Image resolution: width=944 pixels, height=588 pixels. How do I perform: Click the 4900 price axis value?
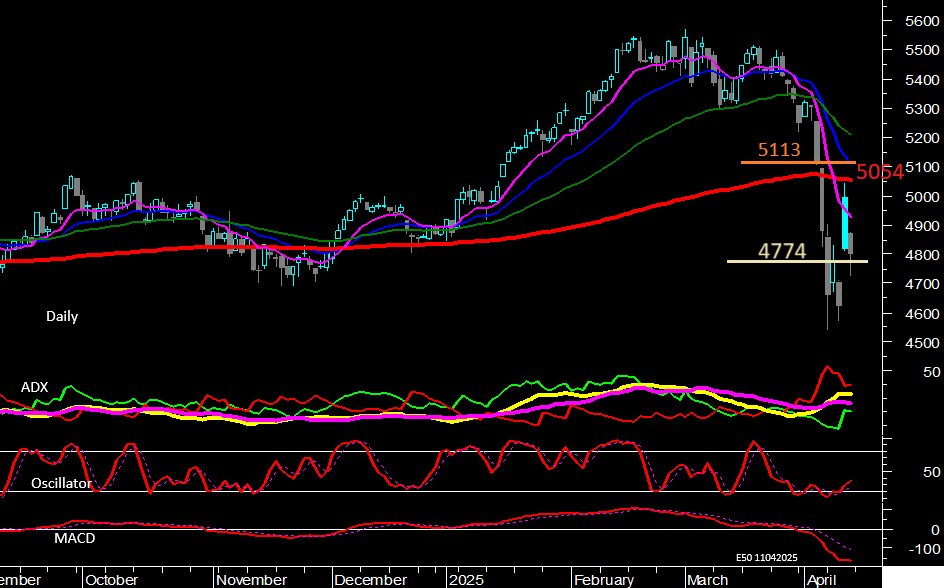(922, 226)
